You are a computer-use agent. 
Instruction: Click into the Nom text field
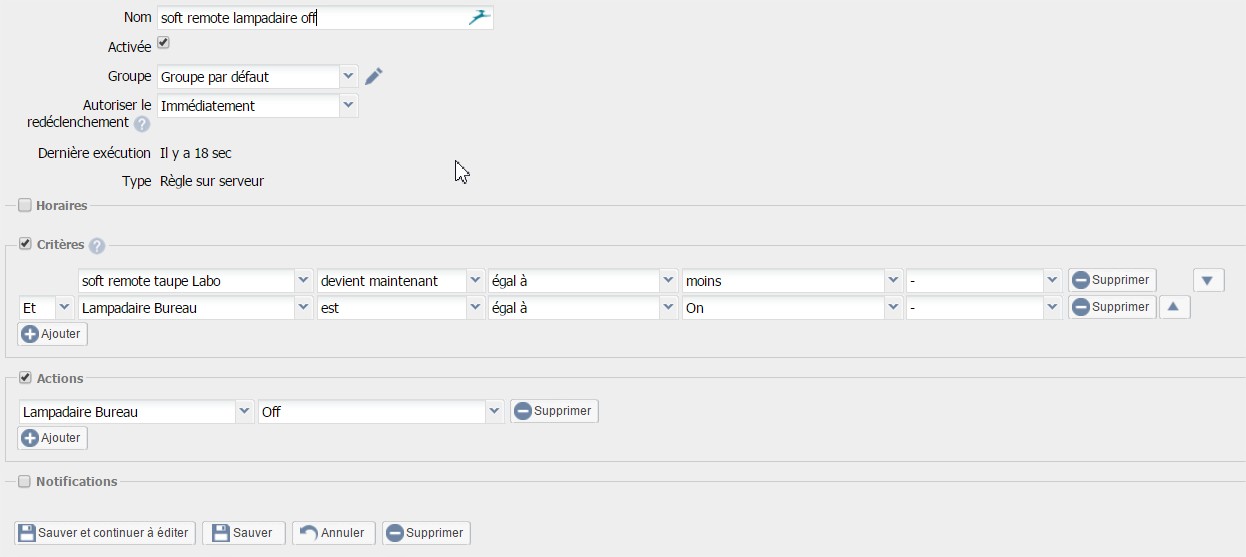310,17
